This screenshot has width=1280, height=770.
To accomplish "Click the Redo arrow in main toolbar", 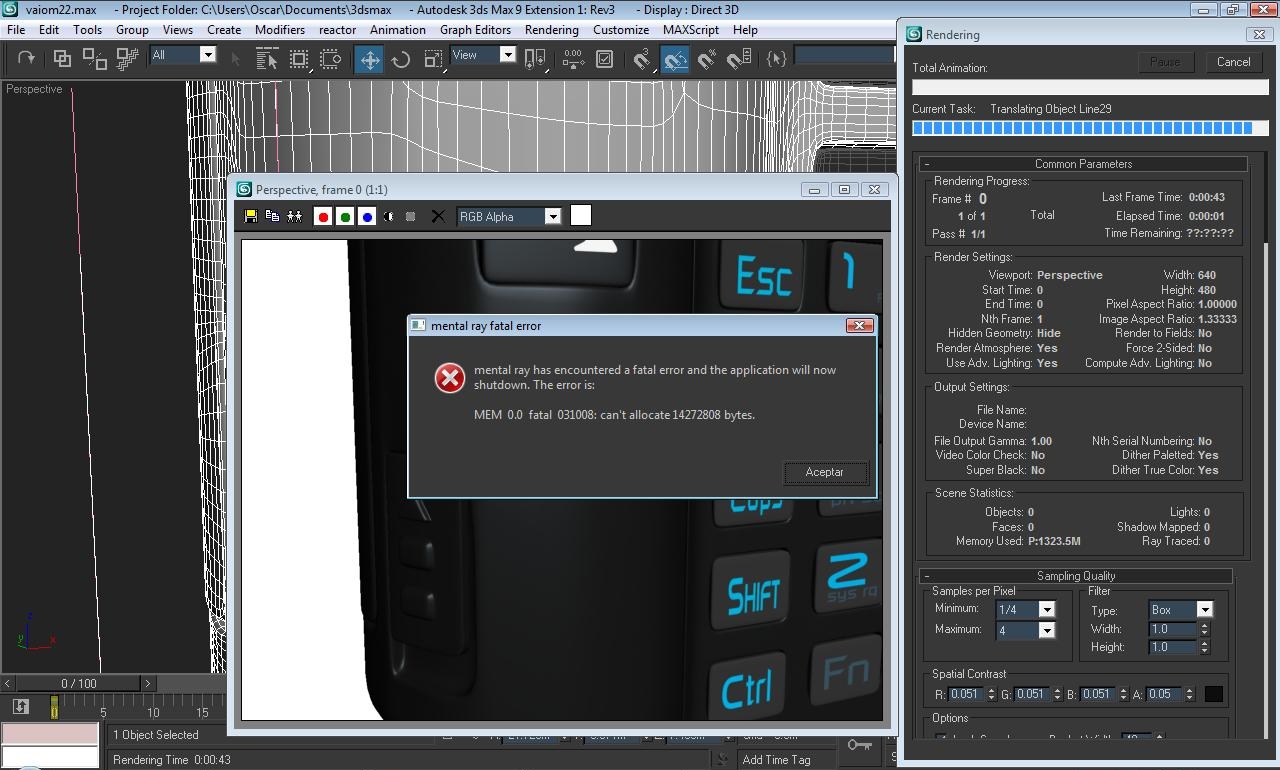I will coord(27,58).
